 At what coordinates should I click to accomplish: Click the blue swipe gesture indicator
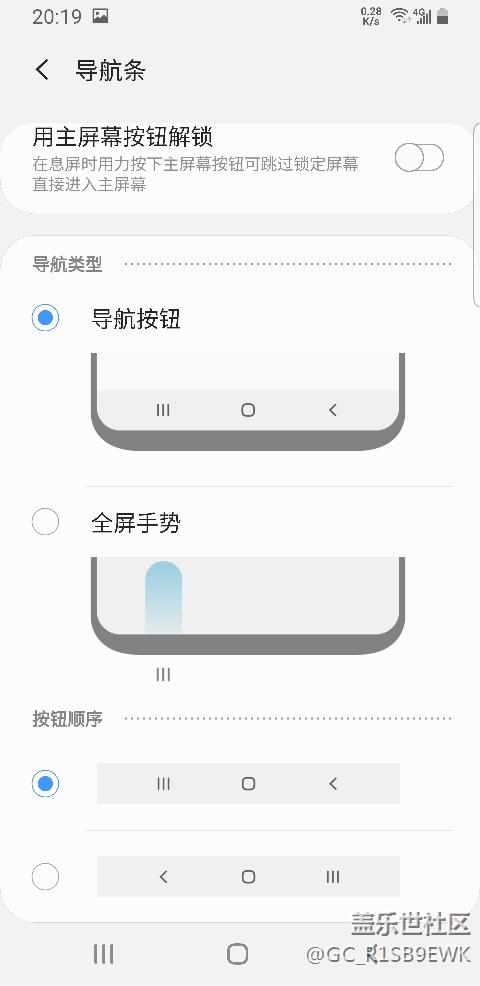coord(164,597)
